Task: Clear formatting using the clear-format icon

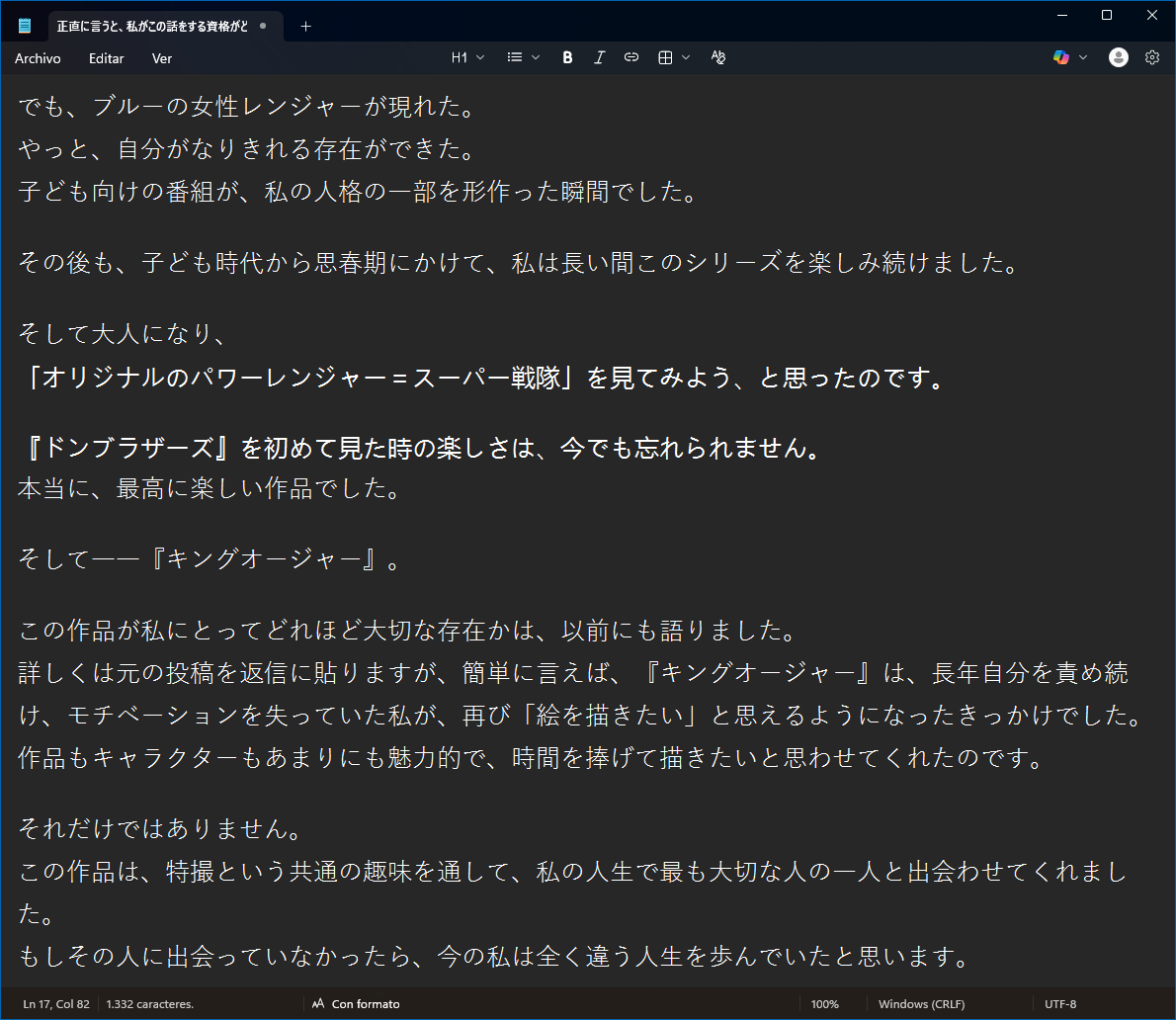Action: point(718,57)
